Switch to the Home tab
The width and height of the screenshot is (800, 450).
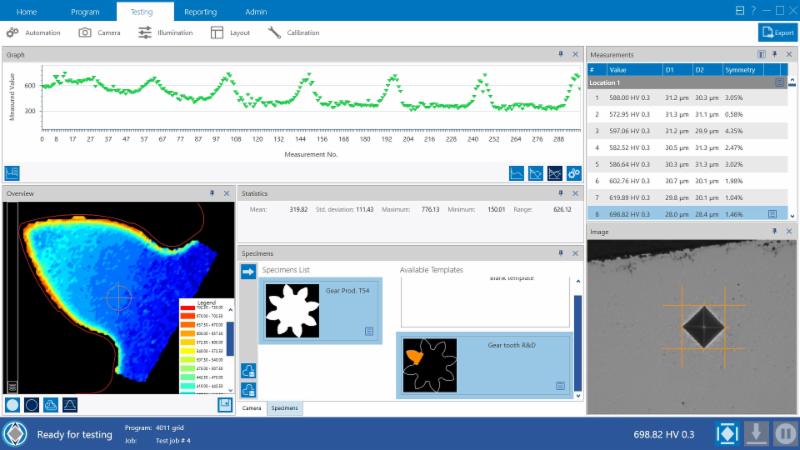pos(27,12)
